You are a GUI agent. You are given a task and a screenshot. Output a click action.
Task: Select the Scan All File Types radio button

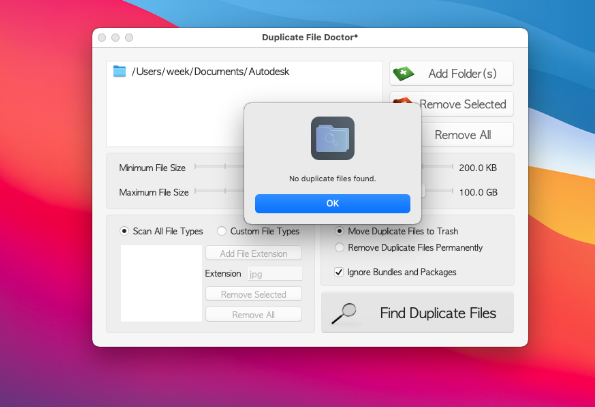click(124, 231)
